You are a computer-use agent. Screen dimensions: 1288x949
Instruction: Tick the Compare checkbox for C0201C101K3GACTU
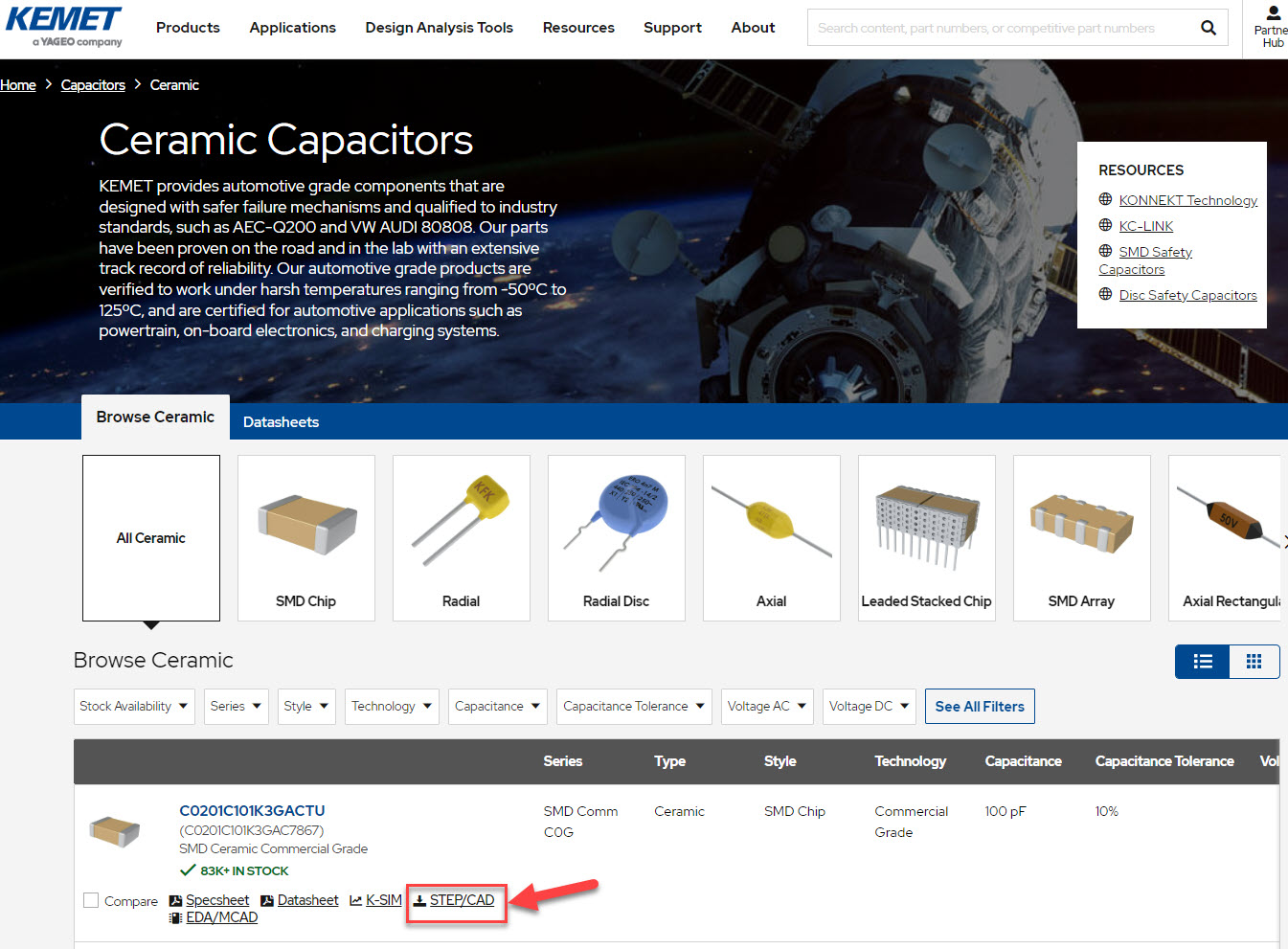[91, 900]
